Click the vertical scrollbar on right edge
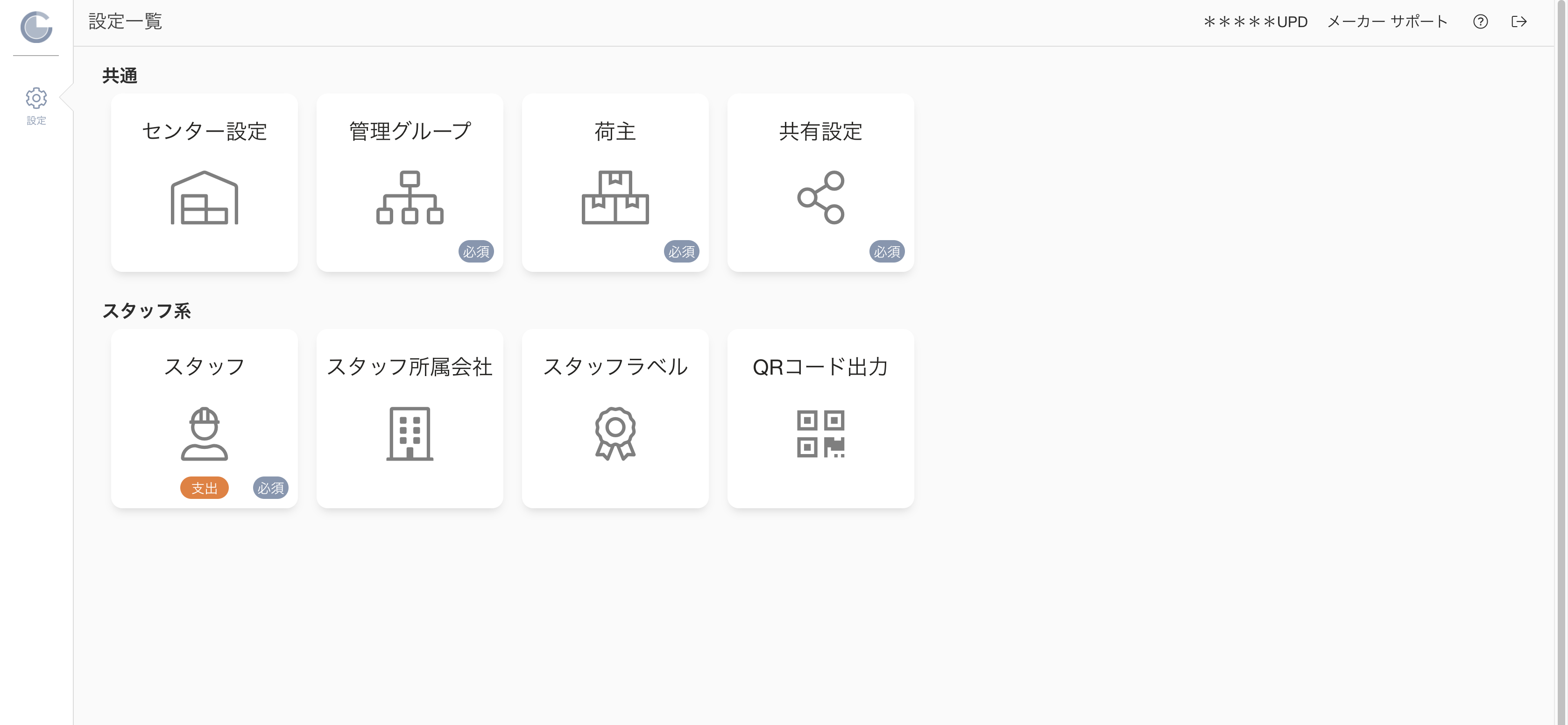The width and height of the screenshot is (1568, 725). (x=1562, y=362)
